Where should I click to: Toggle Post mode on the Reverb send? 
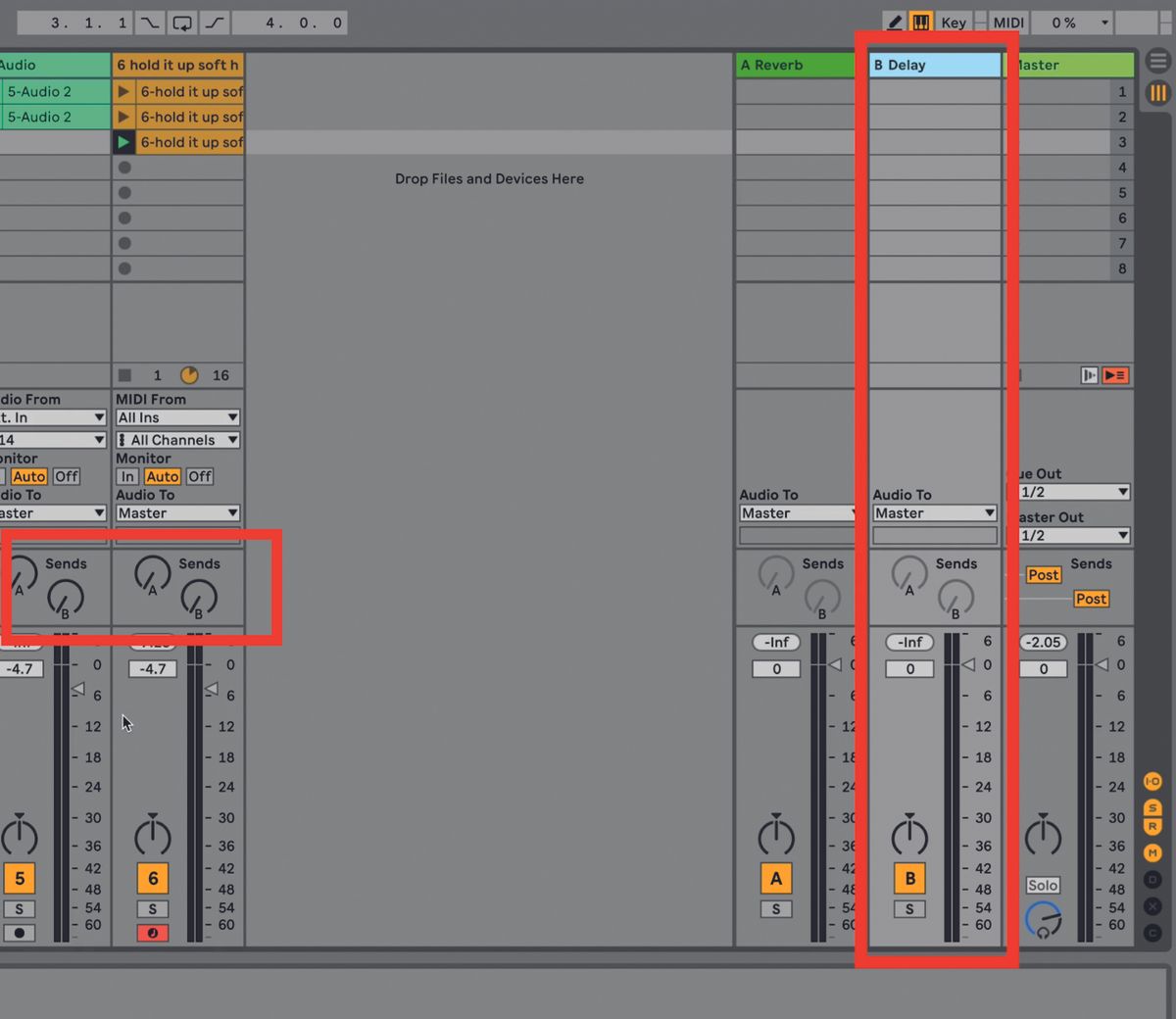click(1043, 575)
